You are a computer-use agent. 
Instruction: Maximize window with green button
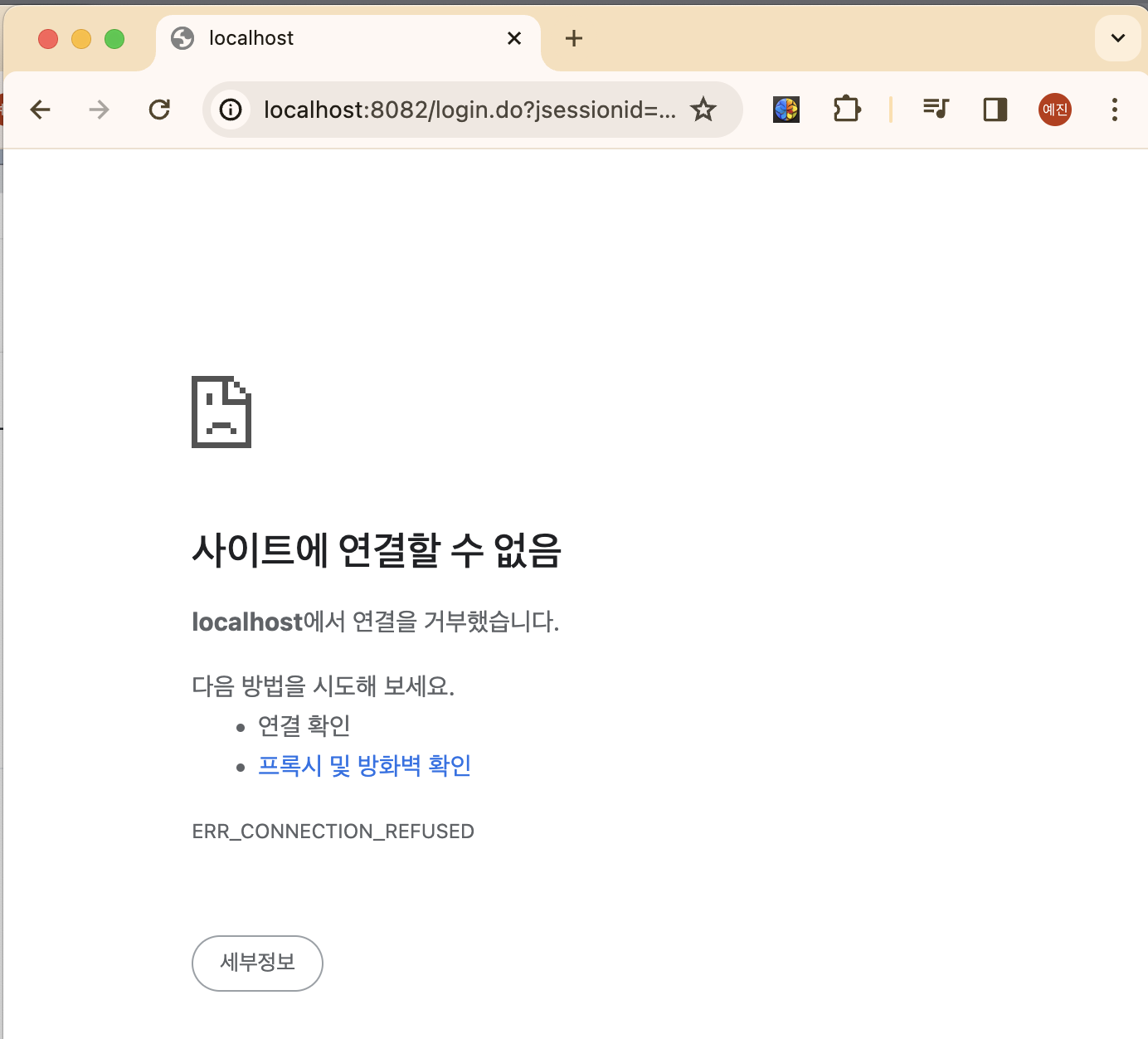[x=114, y=39]
